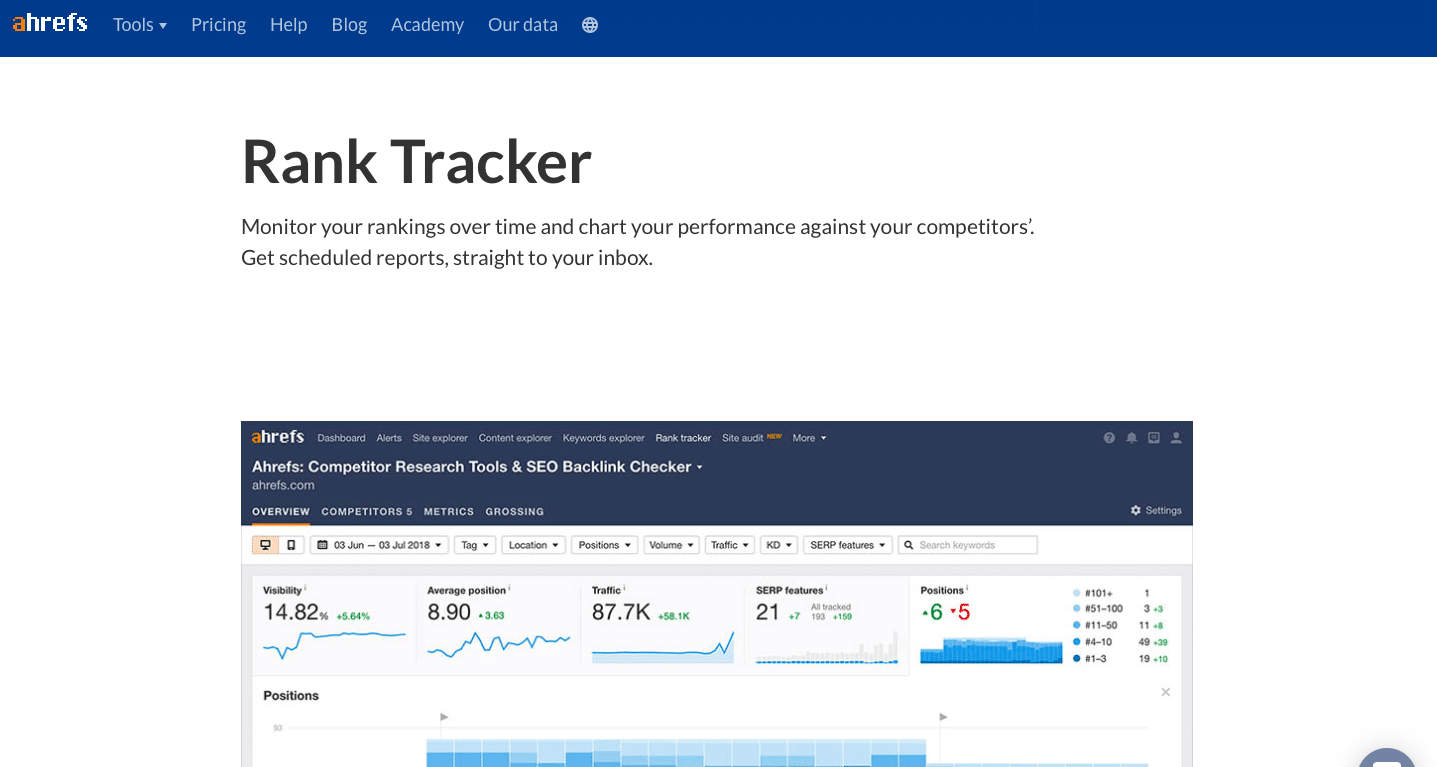The image size is (1437, 767).
Task: Focus the Search keywords field
Action: point(968,545)
